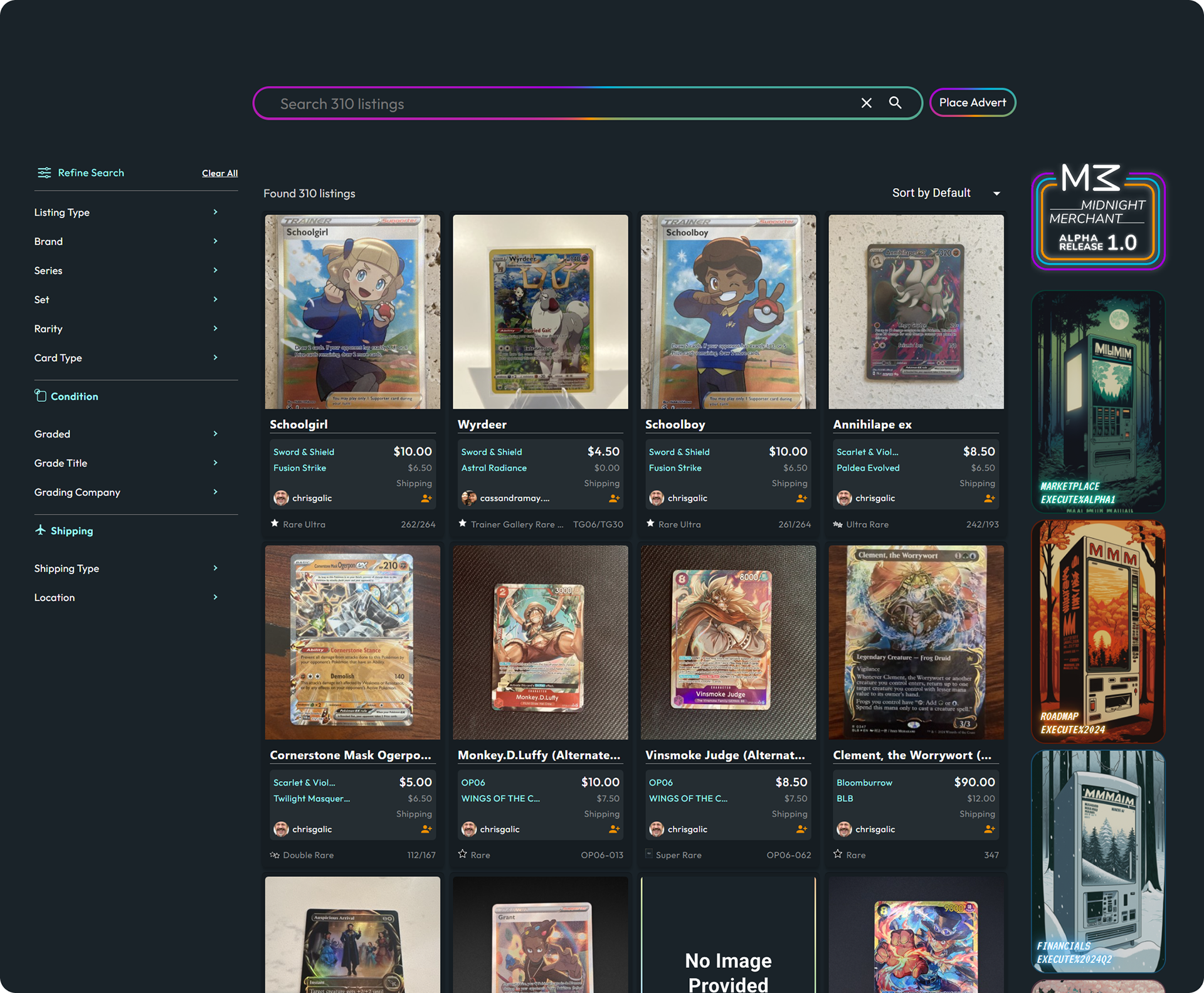Follow seller on Wyrdeer listing
The width and height of the screenshot is (1204, 993).
pos(615,498)
